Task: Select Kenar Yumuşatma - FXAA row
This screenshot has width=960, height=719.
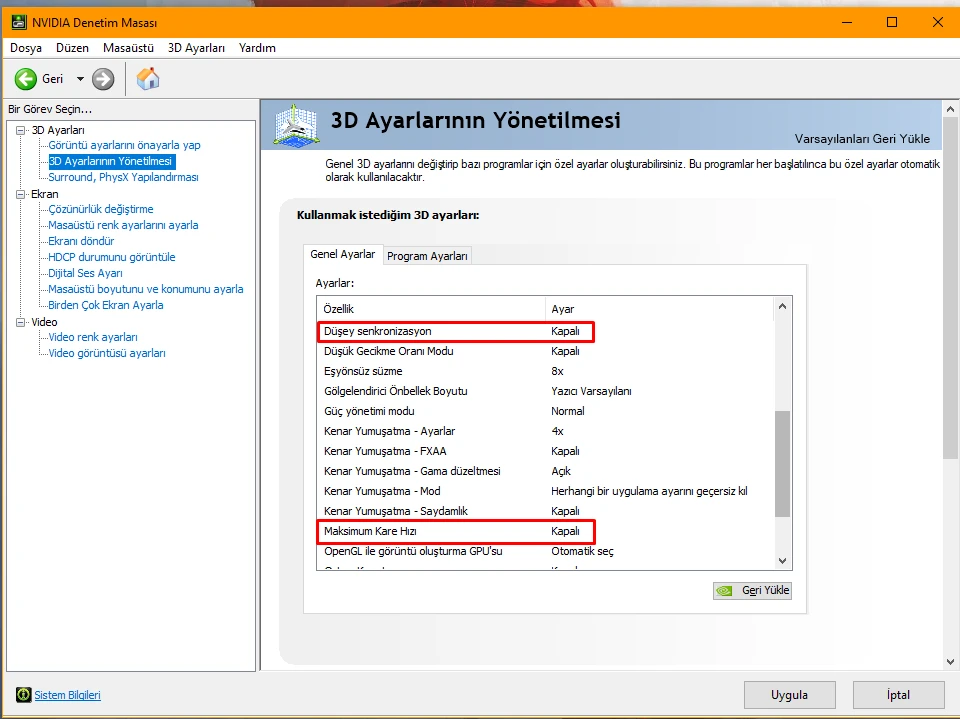Action: point(546,451)
